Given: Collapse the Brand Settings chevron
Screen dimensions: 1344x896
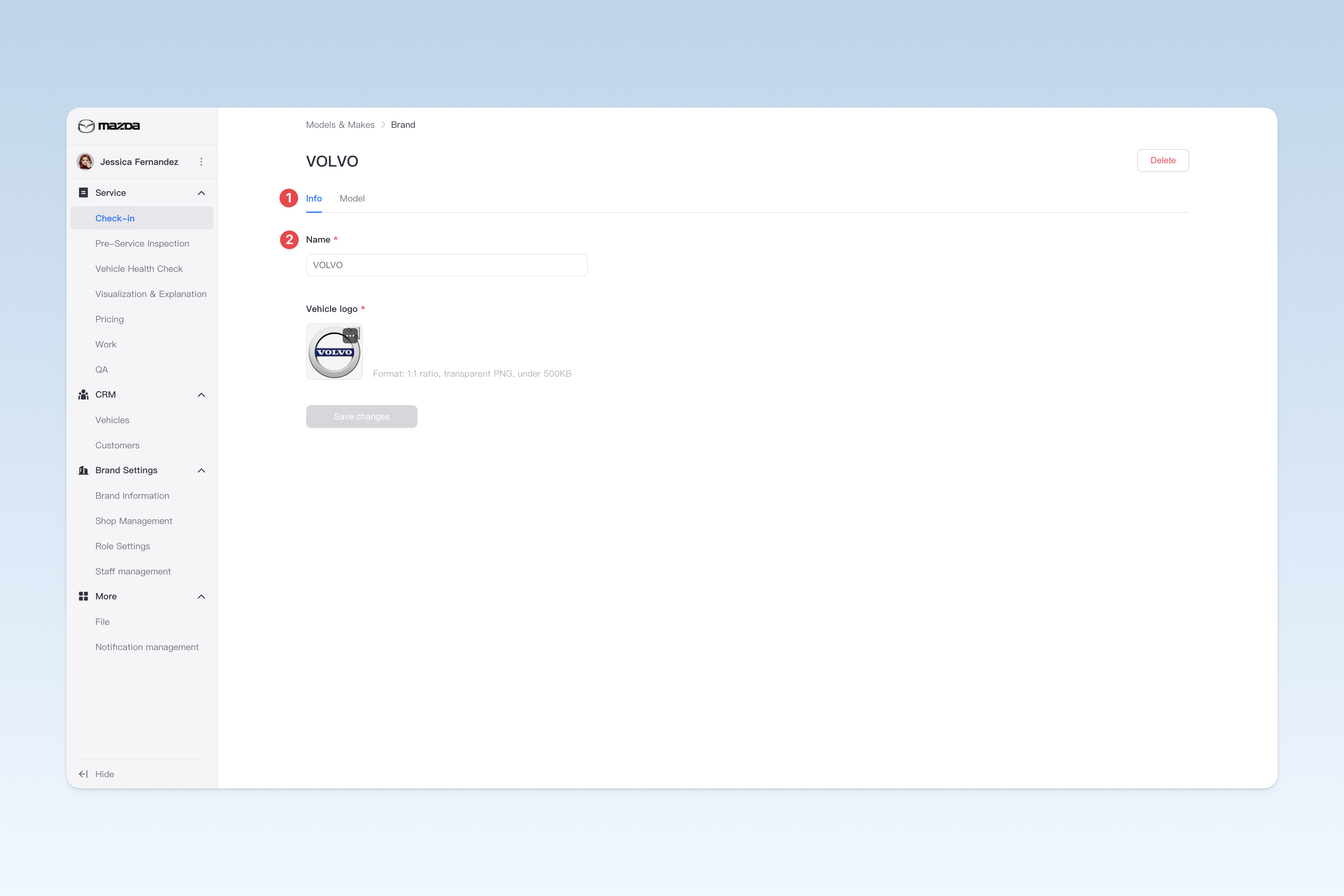Looking at the screenshot, I should click(201, 470).
